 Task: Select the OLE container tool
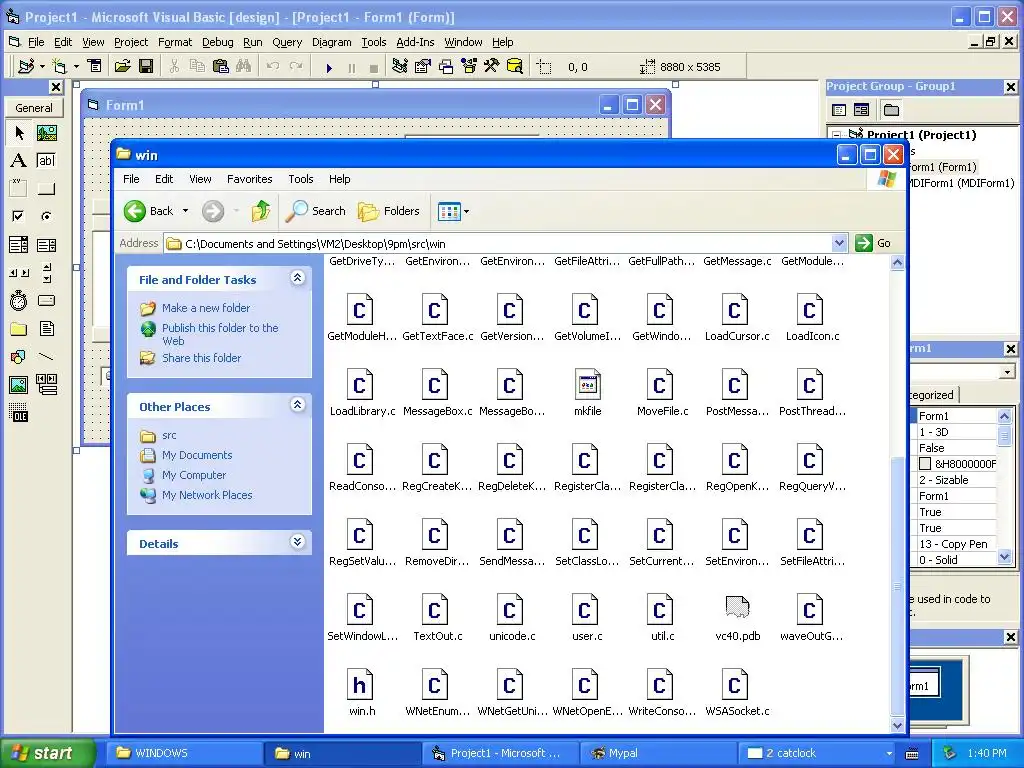click(19, 413)
